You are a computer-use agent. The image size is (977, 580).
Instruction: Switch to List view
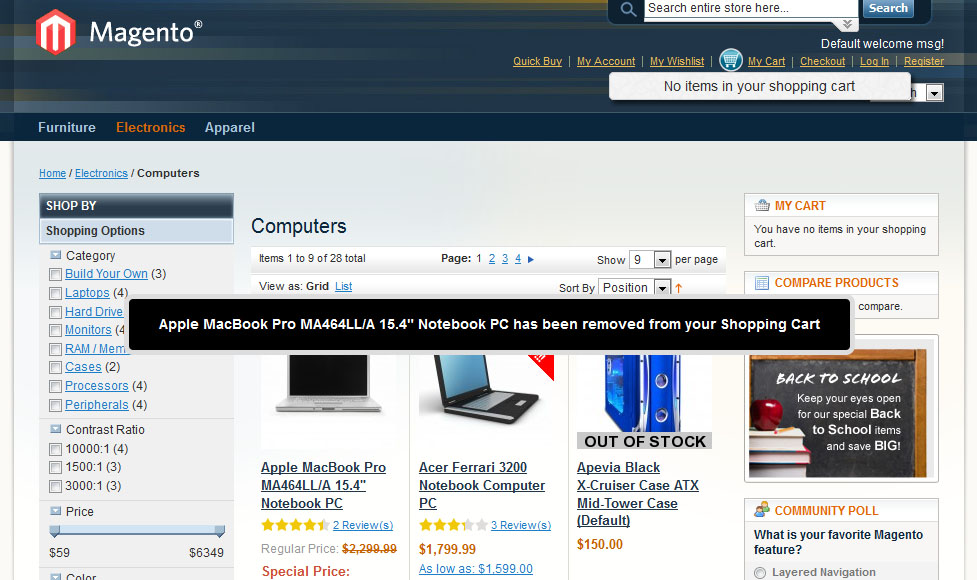point(343,286)
